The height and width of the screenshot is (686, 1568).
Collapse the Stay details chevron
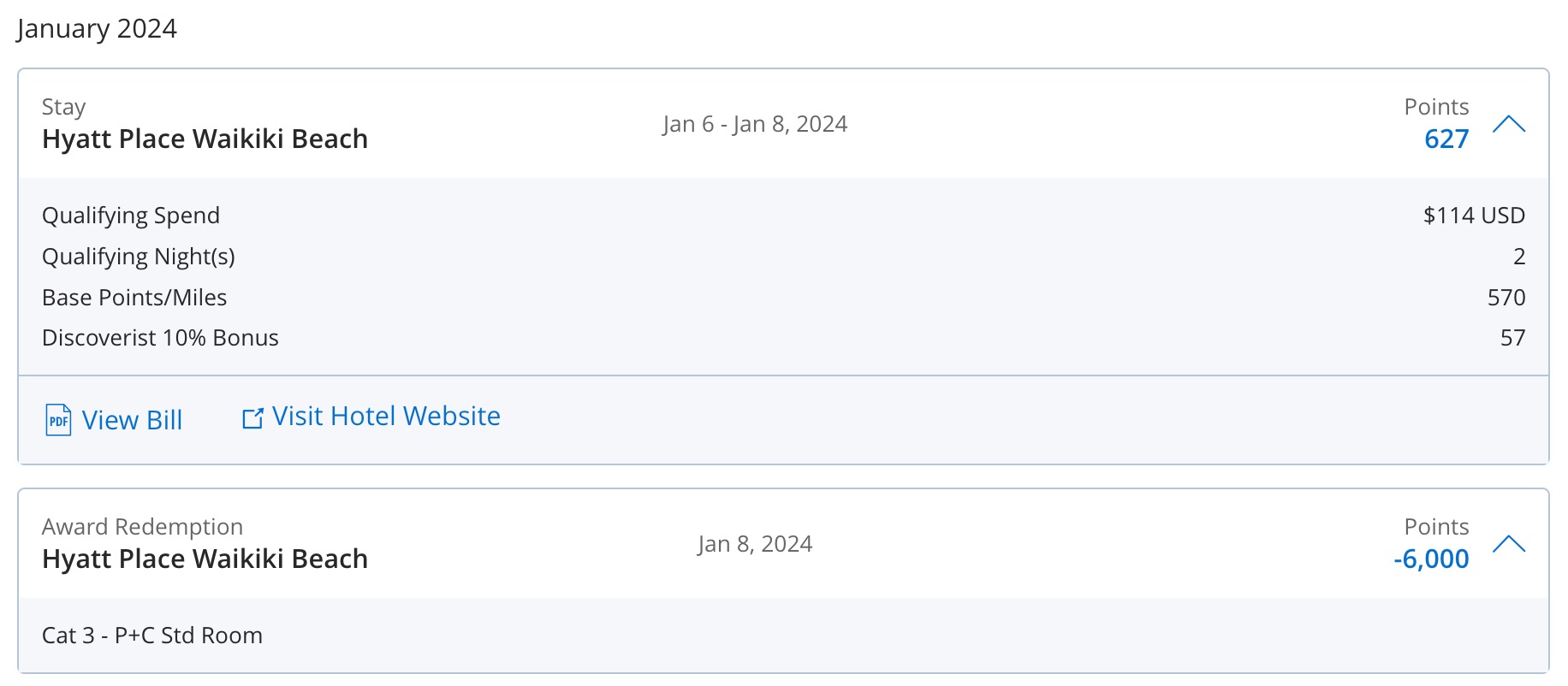[x=1508, y=125]
